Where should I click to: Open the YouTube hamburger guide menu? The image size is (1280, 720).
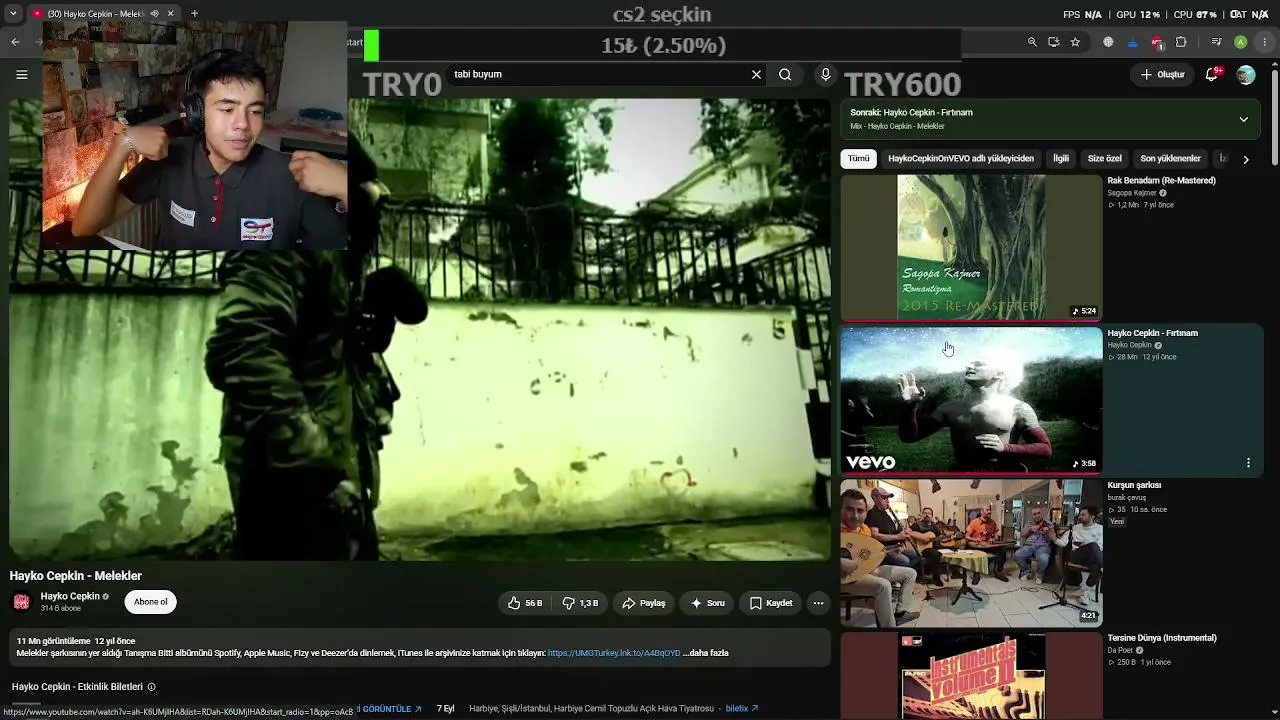[21, 74]
